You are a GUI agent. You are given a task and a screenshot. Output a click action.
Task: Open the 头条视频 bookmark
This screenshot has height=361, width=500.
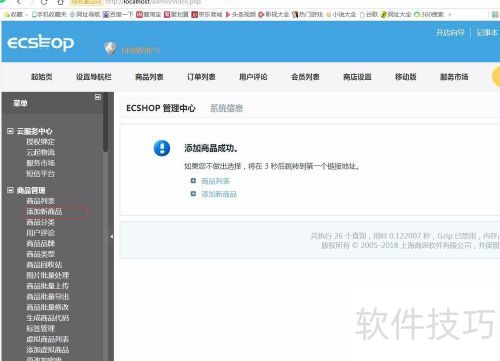(x=241, y=14)
